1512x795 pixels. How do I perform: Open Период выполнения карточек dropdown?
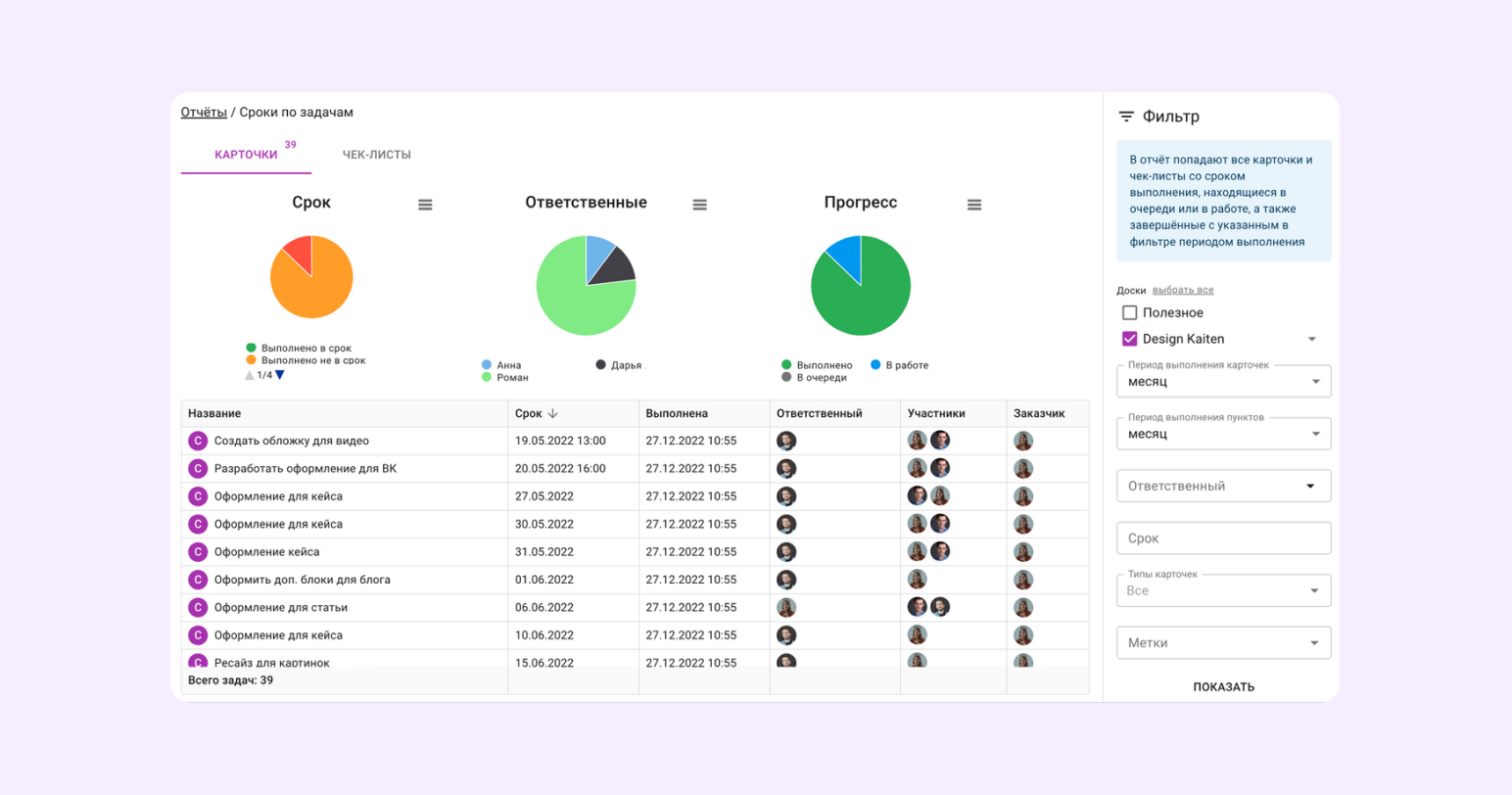[x=1224, y=382]
